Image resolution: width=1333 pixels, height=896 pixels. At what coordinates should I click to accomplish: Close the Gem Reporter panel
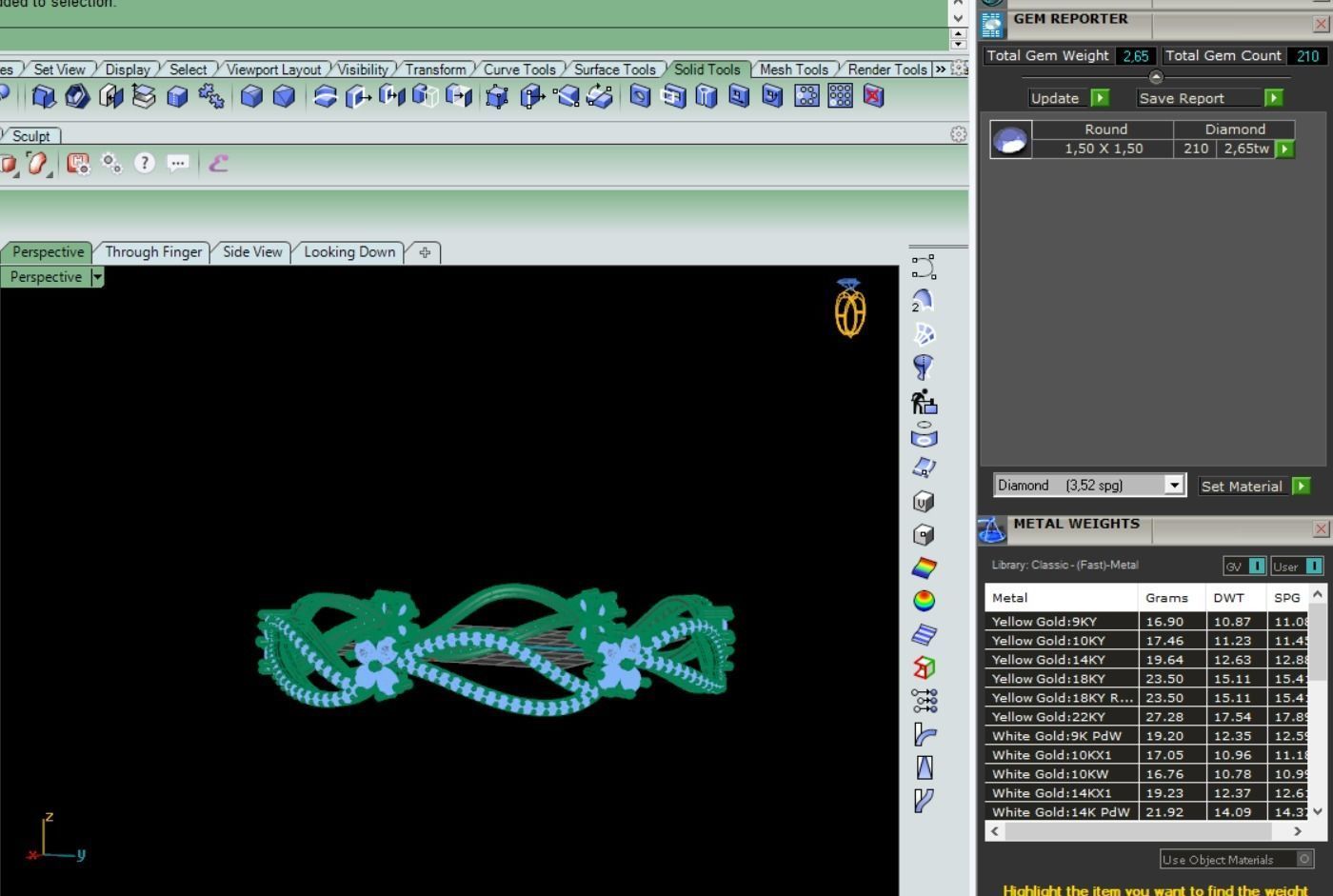1322,25
